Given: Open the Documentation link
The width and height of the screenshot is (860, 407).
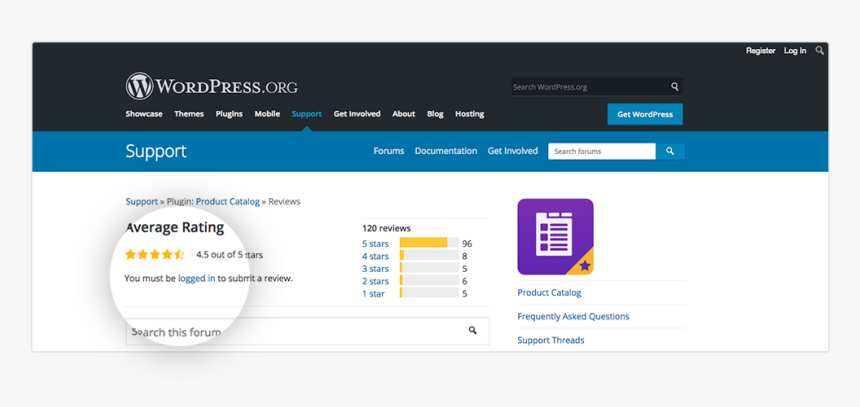Looking at the screenshot, I should click(446, 151).
